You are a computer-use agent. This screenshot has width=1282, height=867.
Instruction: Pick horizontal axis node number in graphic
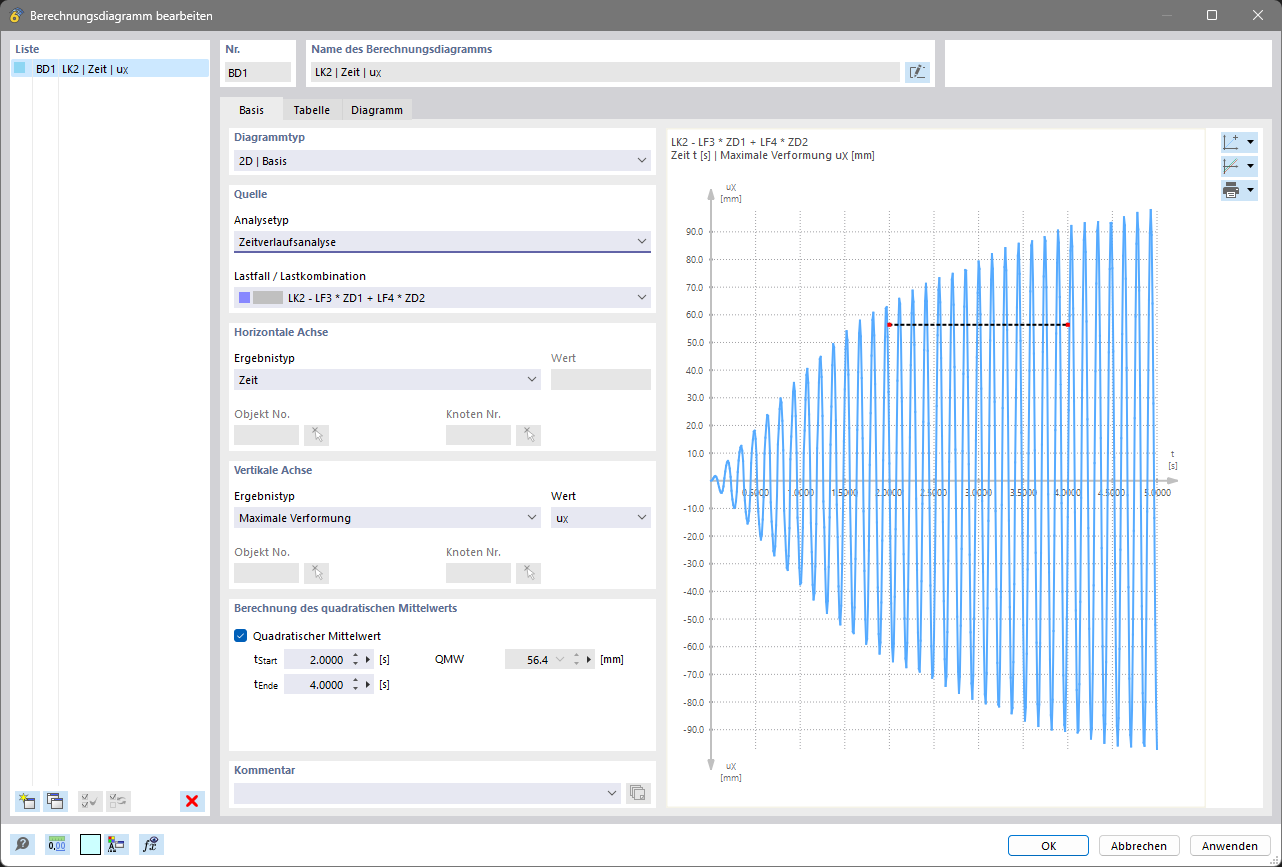[x=529, y=435]
